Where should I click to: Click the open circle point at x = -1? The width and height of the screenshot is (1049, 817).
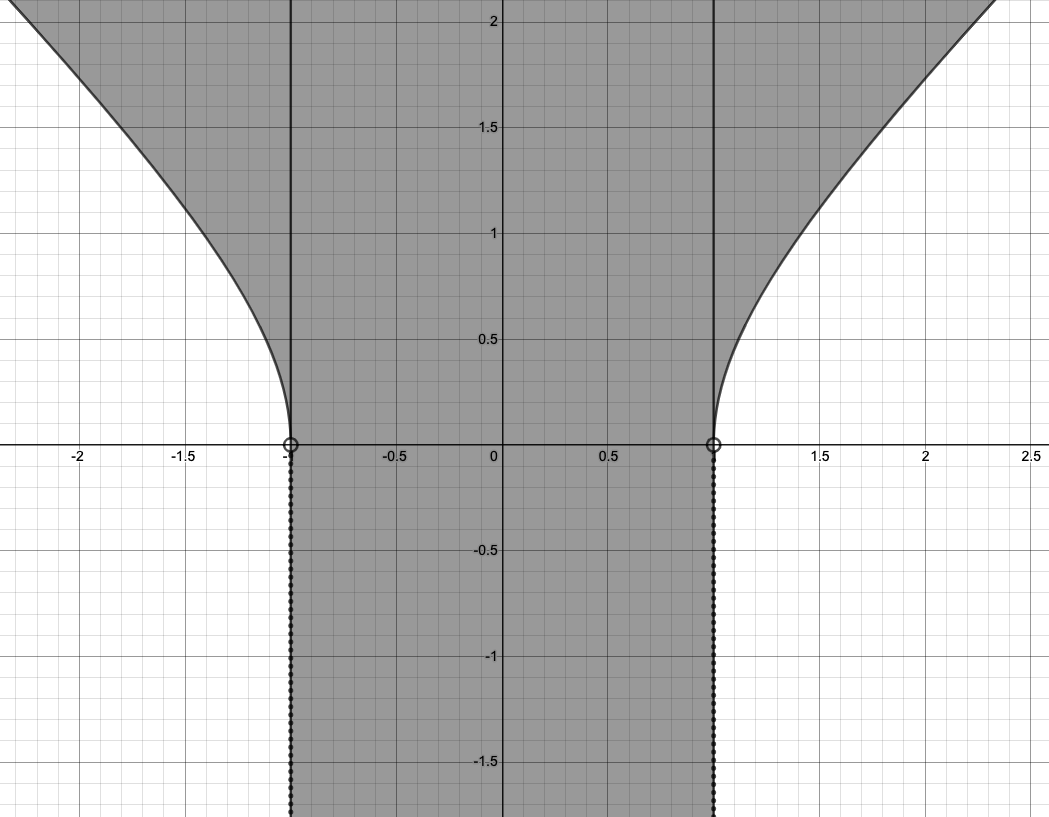coord(291,445)
